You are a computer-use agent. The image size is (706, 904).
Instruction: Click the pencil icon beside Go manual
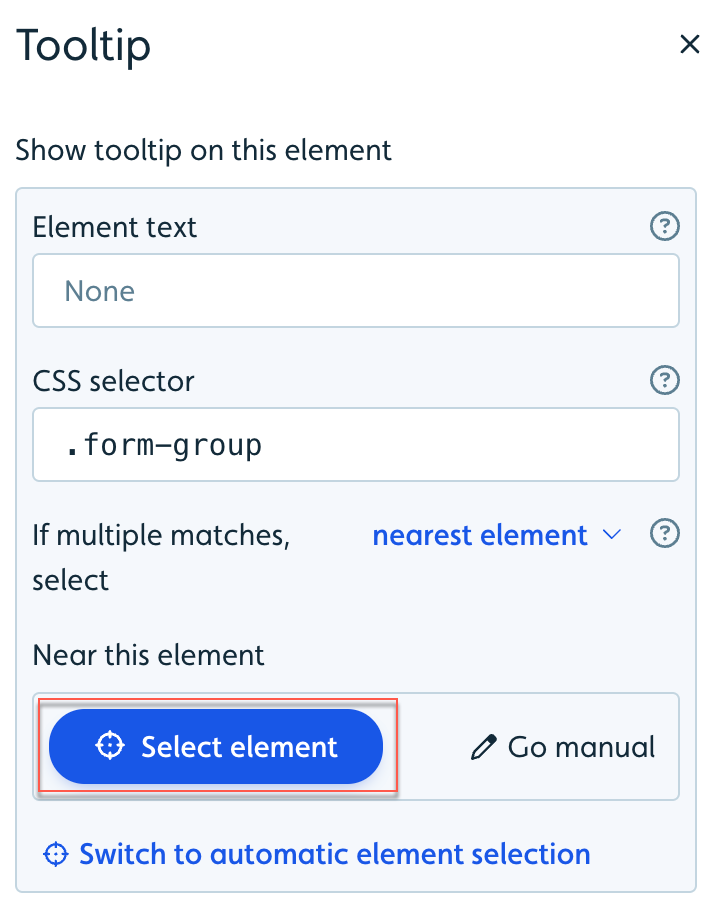483,747
